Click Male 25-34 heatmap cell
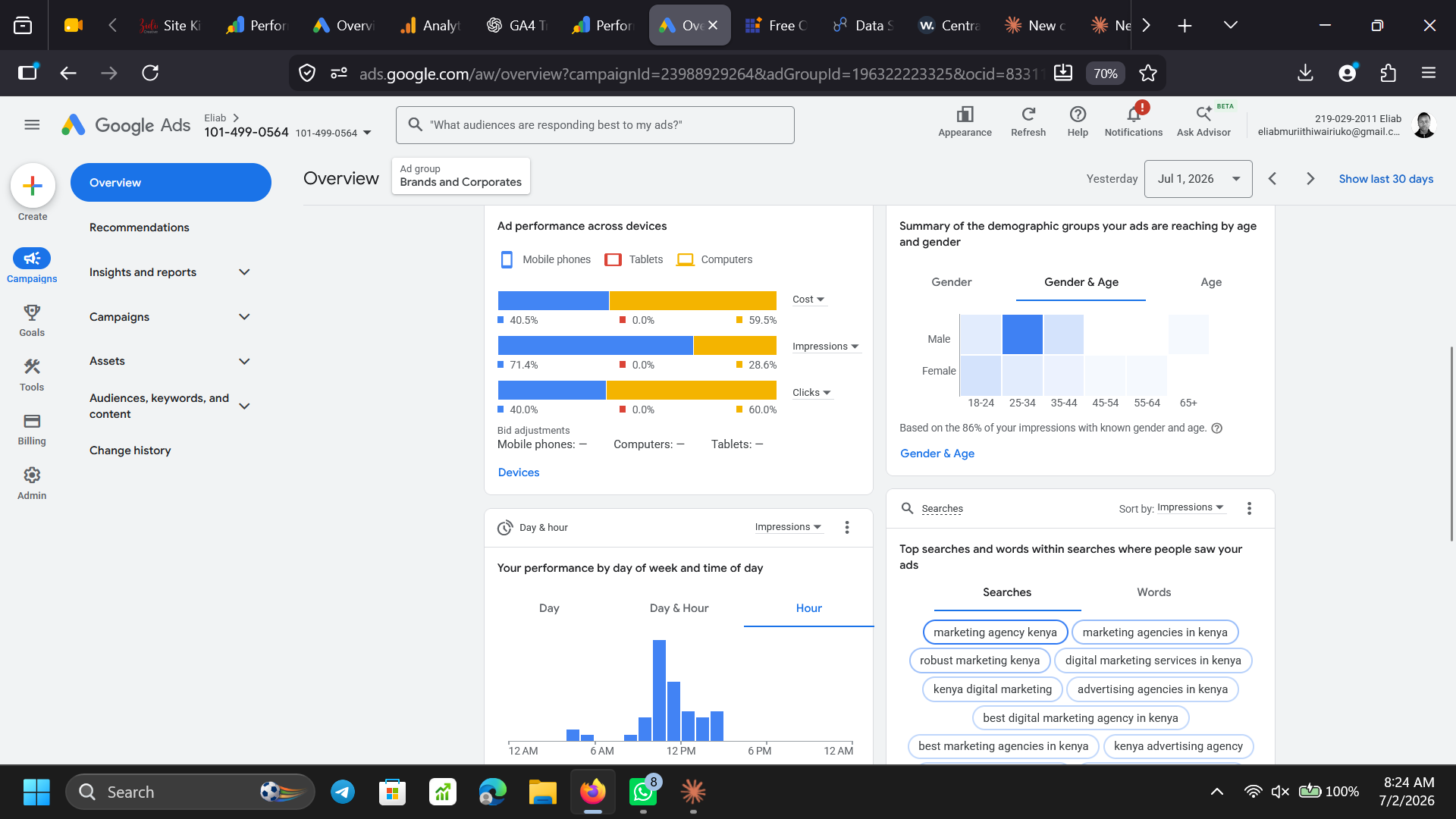Screen dimensions: 1456x819 (x=1021, y=334)
